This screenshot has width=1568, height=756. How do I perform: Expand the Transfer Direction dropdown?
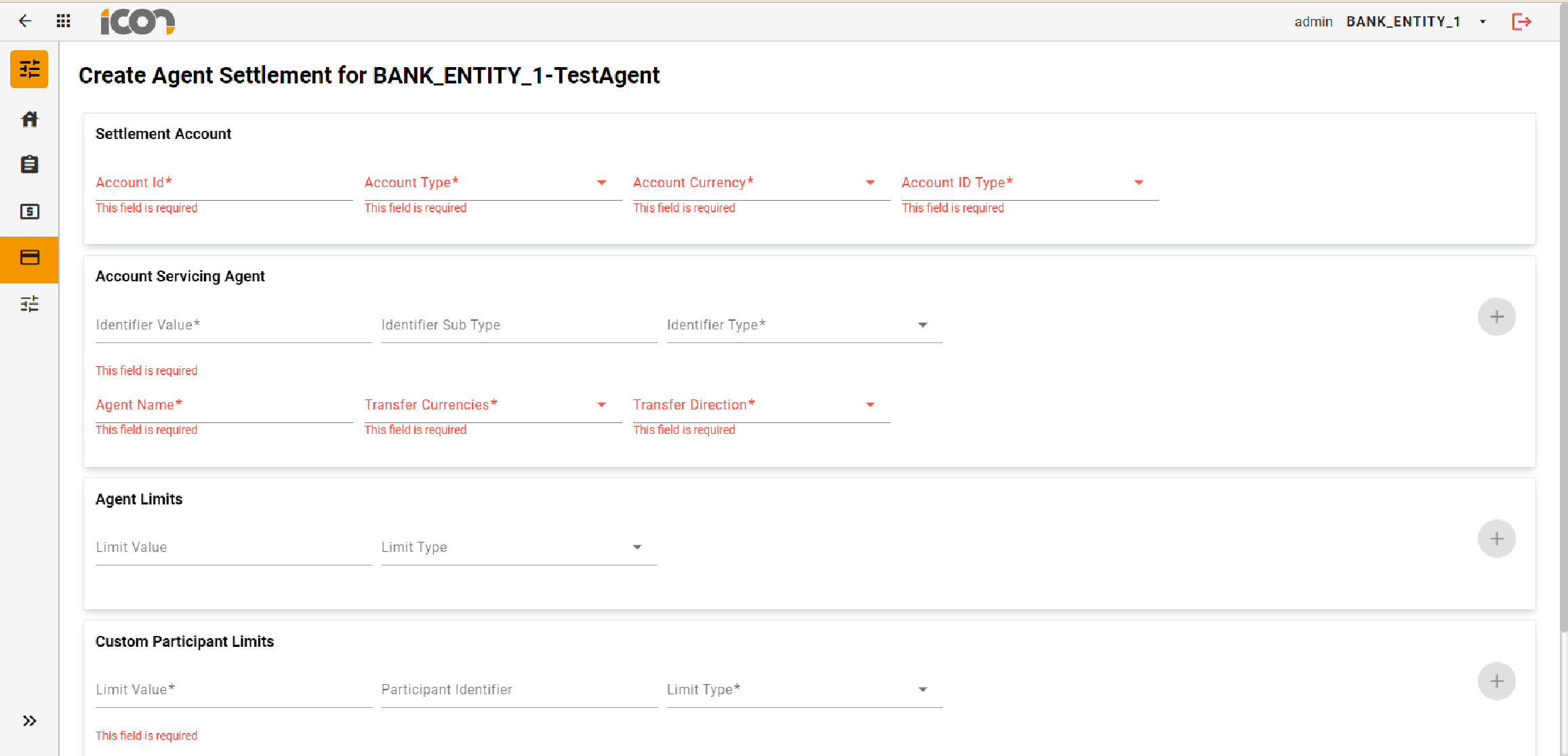tap(870, 405)
